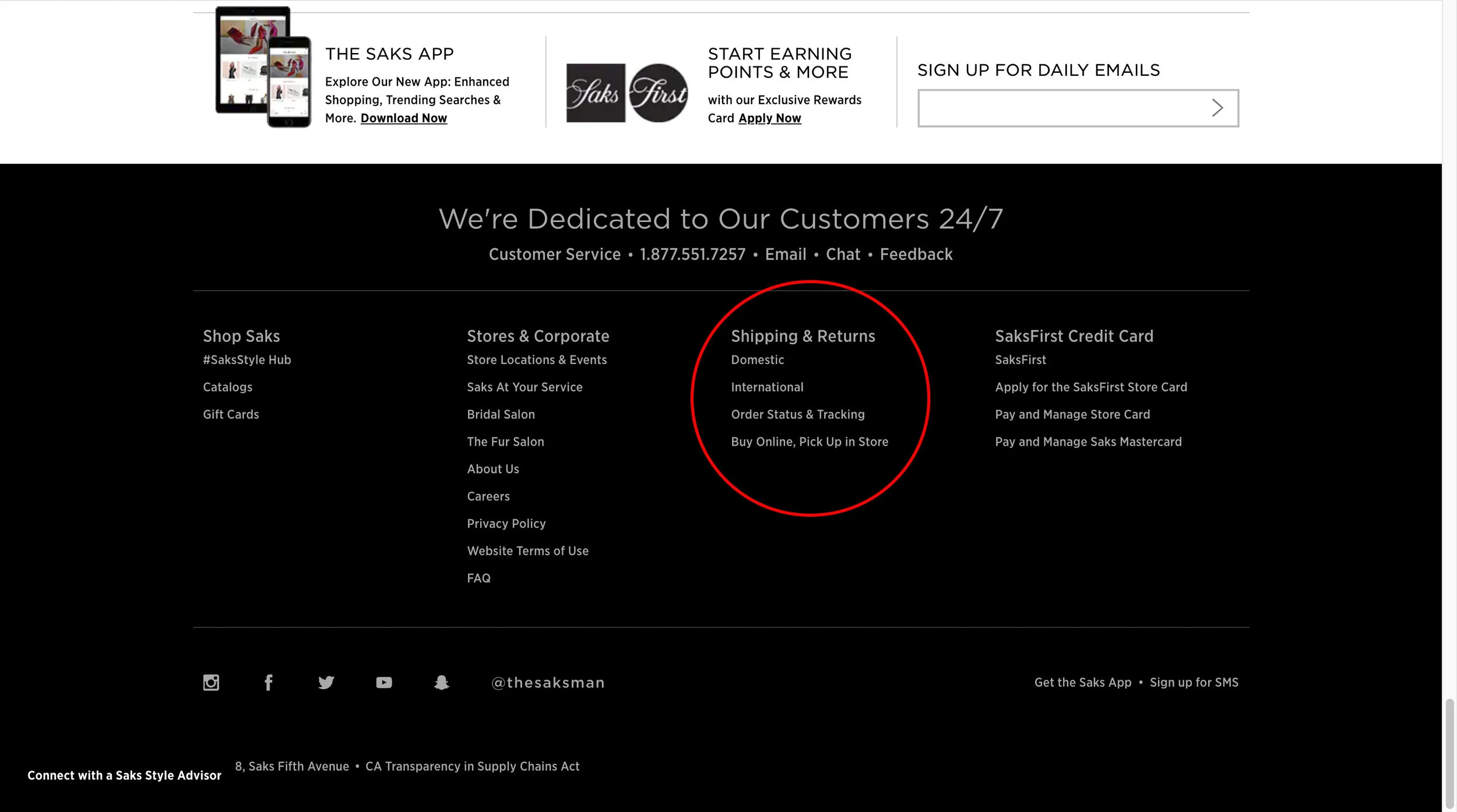Open the Saks Twitter icon

(x=326, y=682)
